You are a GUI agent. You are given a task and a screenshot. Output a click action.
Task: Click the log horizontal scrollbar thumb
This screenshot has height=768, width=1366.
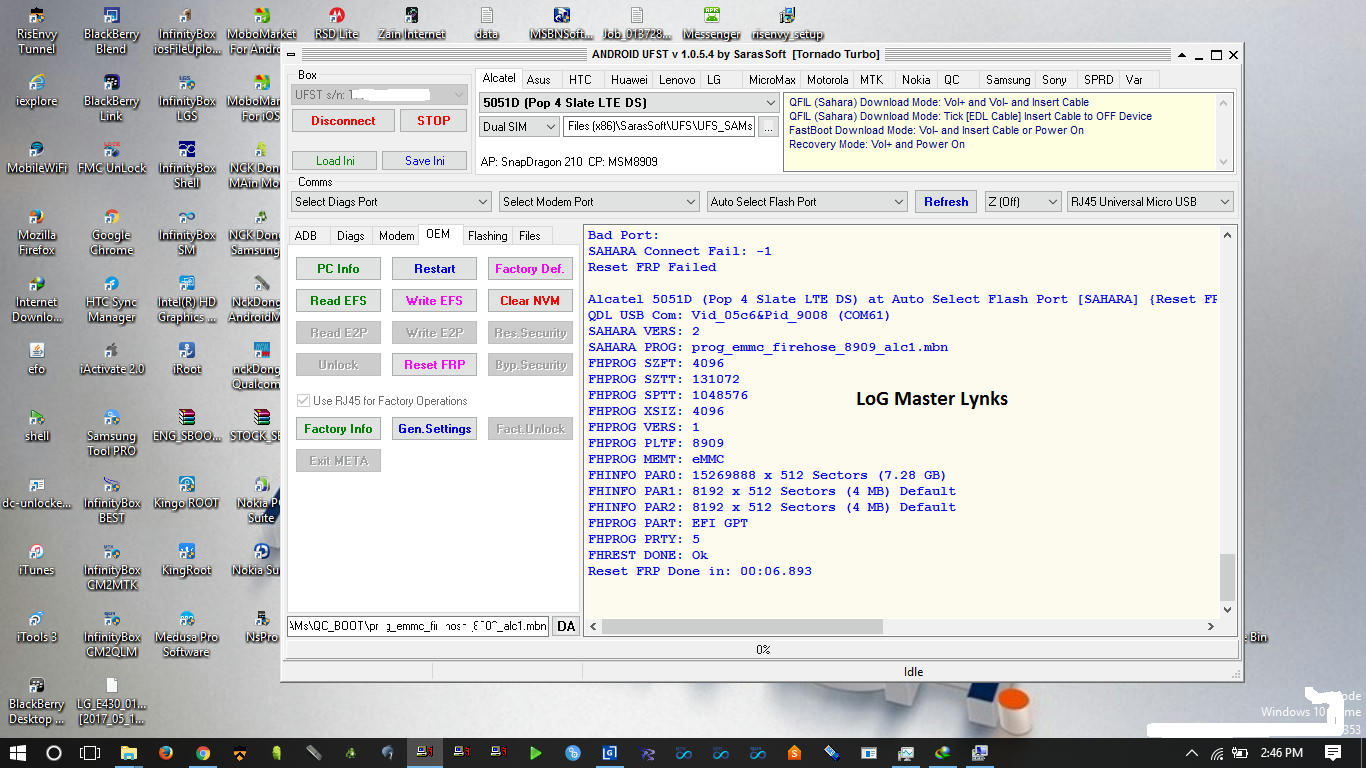[x=742, y=627]
